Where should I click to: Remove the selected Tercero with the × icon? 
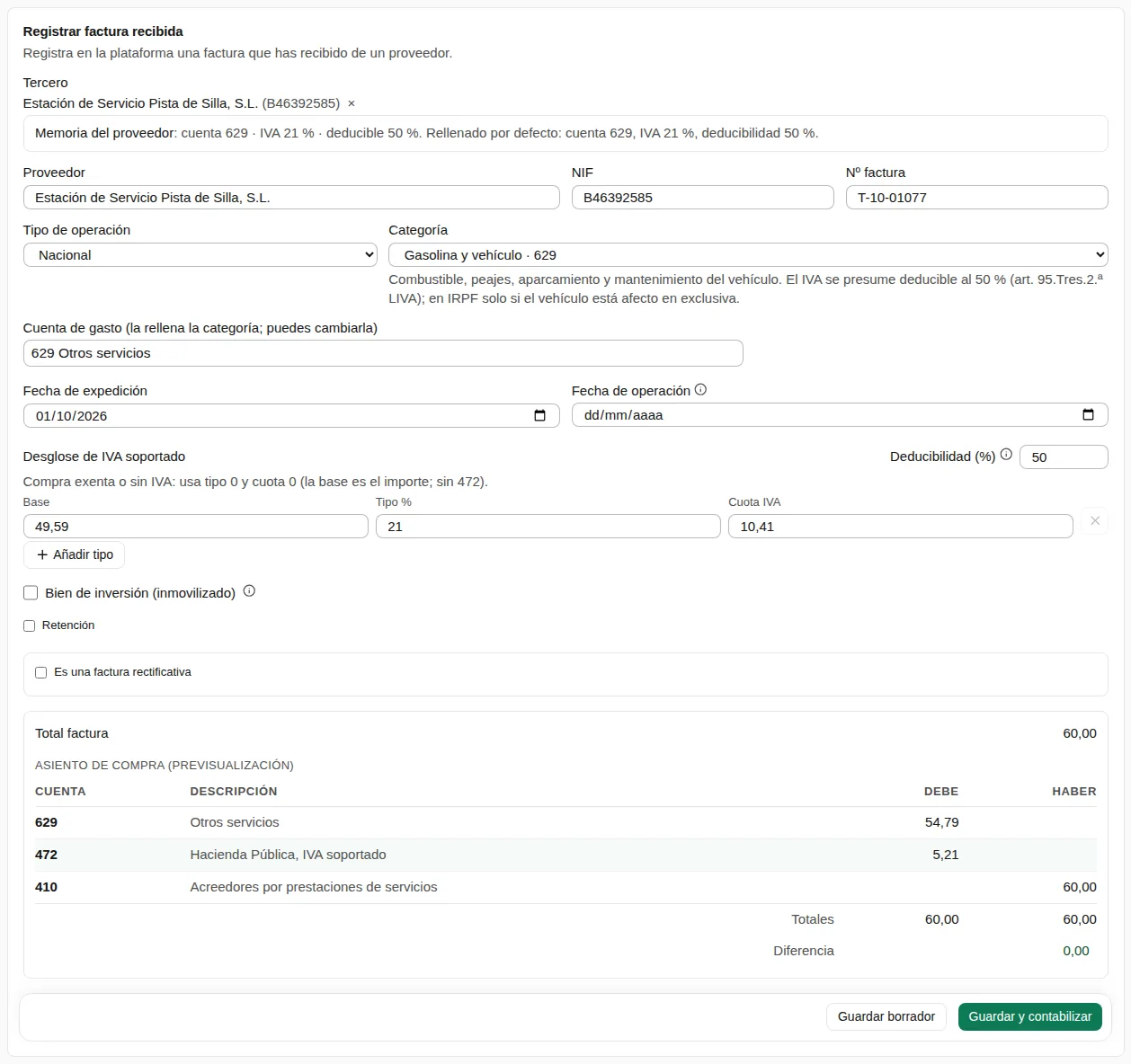(x=352, y=103)
